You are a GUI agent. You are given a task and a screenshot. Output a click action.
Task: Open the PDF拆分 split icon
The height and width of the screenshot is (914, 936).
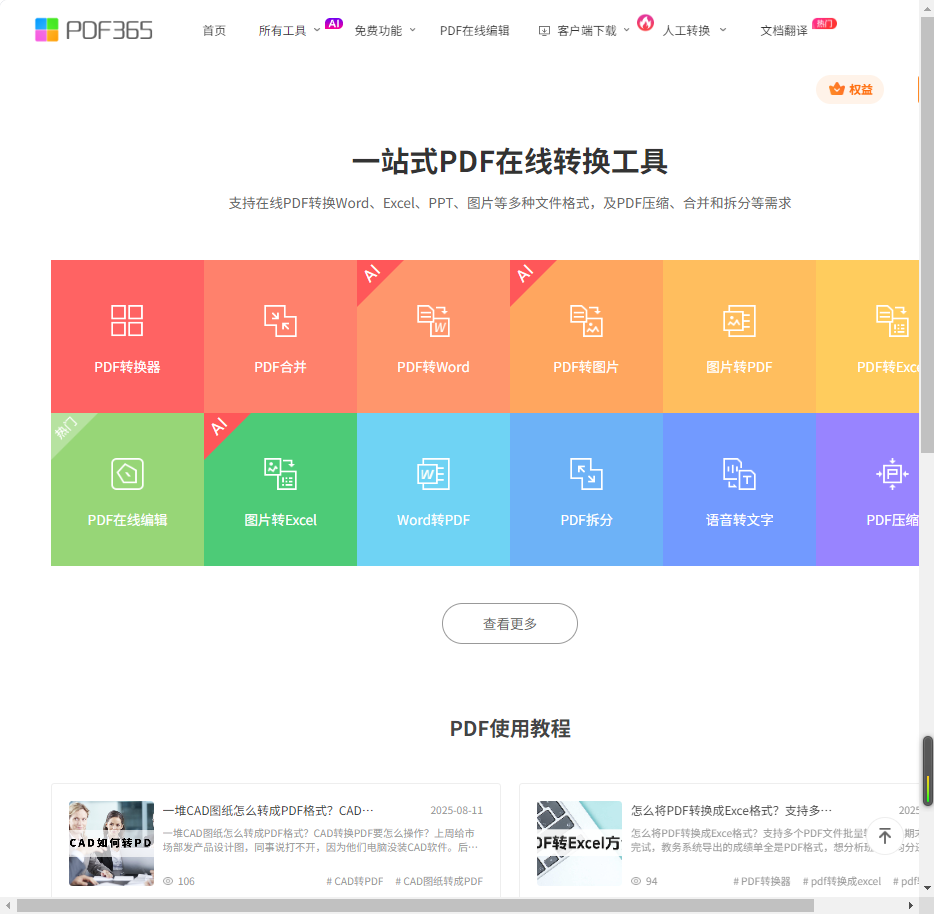(586, 474)
